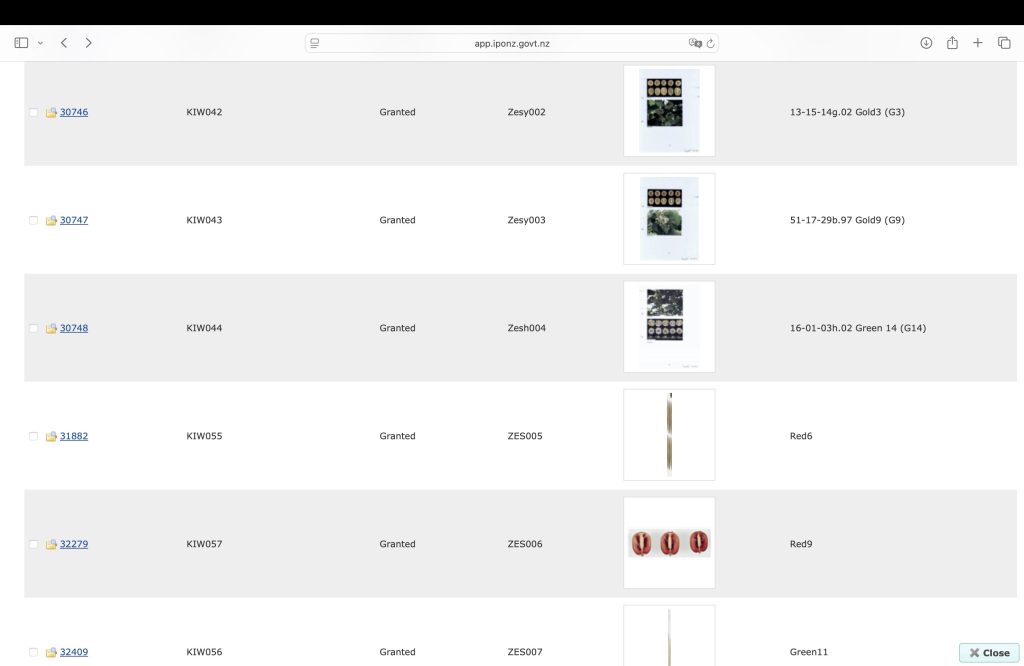Toggle the Safari sidebar icon
This screenshot has height=666, width=1024.
click(x=21, y=43)
